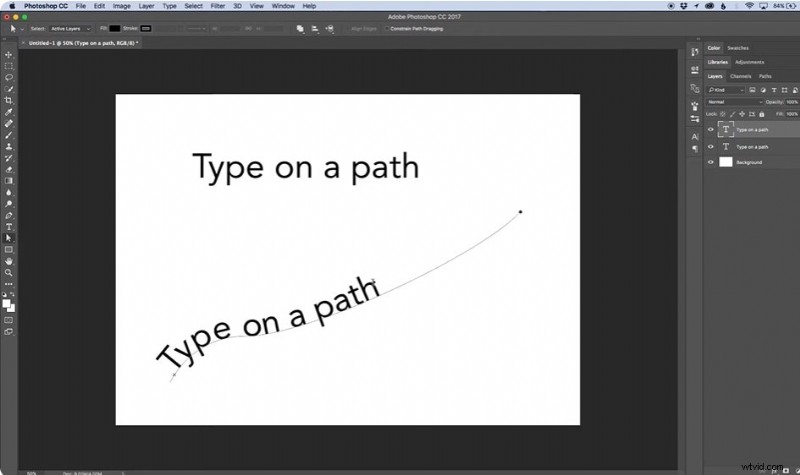The image size is (800, 475).
Task: Hide the unselected Type on a path layer
Action: (x=710, y=146)
